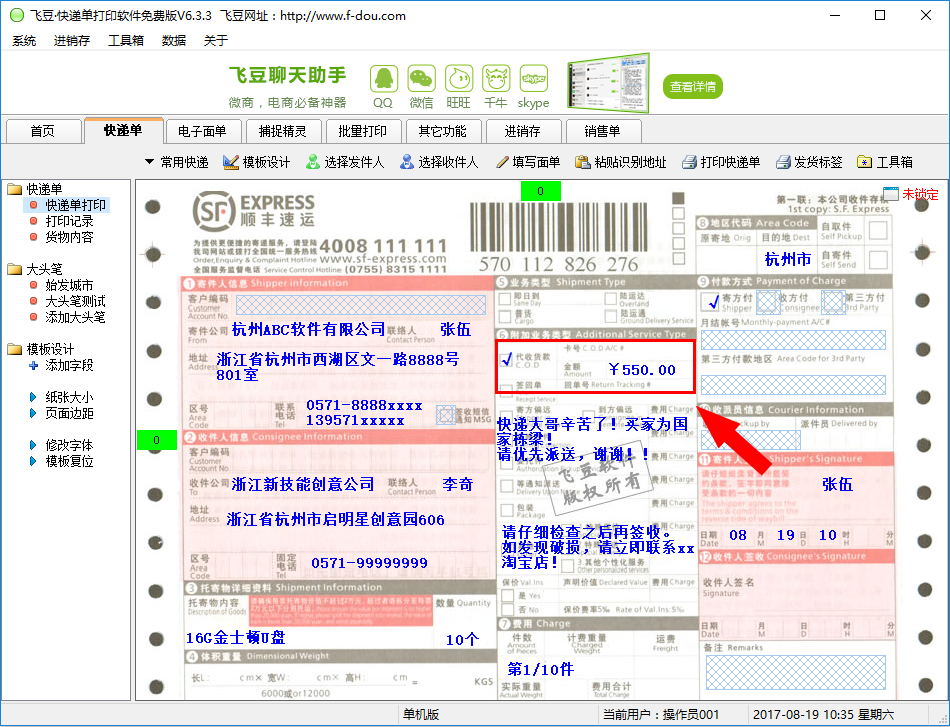Click the 发货标签 printer icon
Screen dimensions: 950x727
click(x=783, y=162)
